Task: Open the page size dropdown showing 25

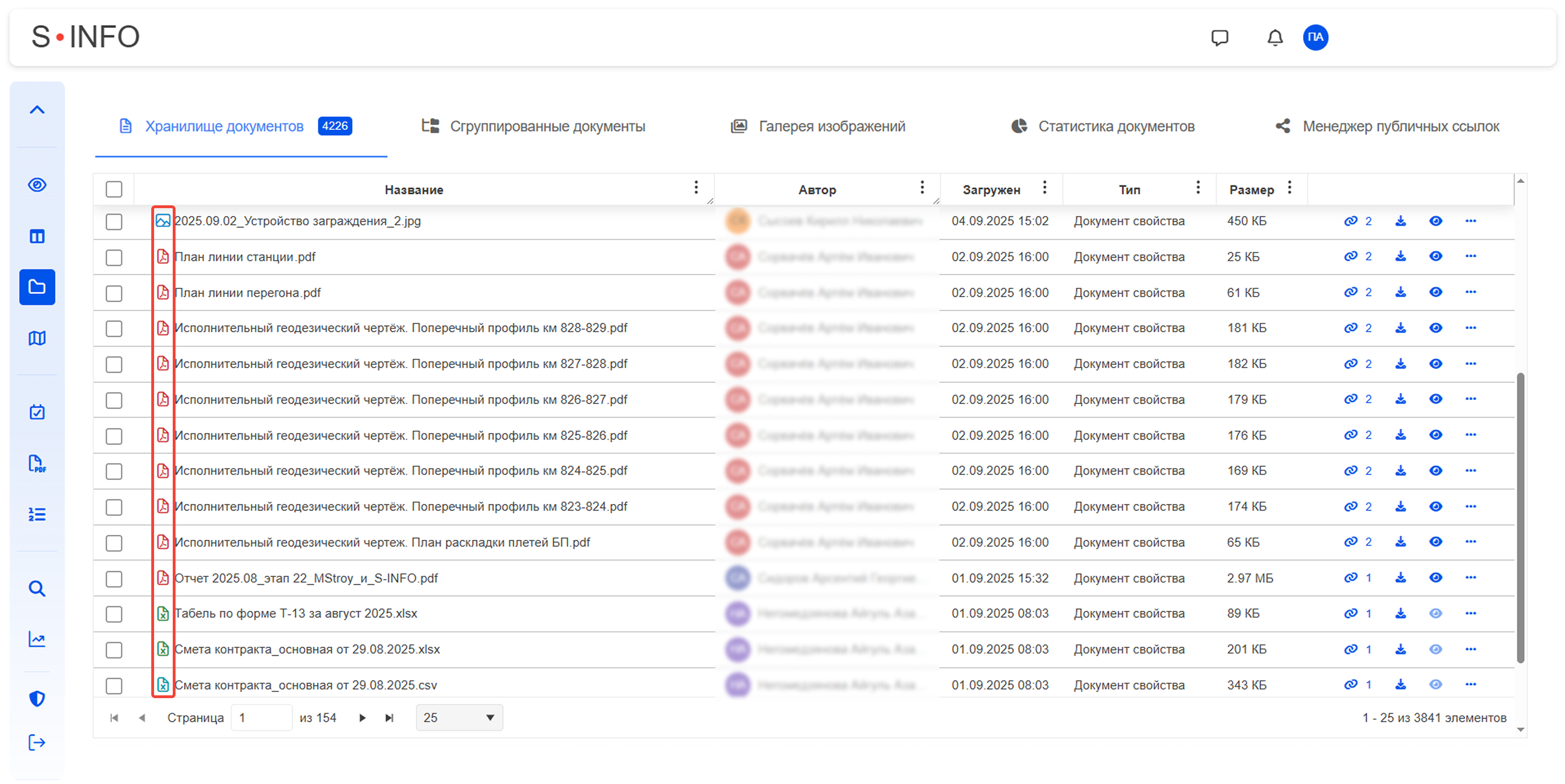Action: coord(459,718)
